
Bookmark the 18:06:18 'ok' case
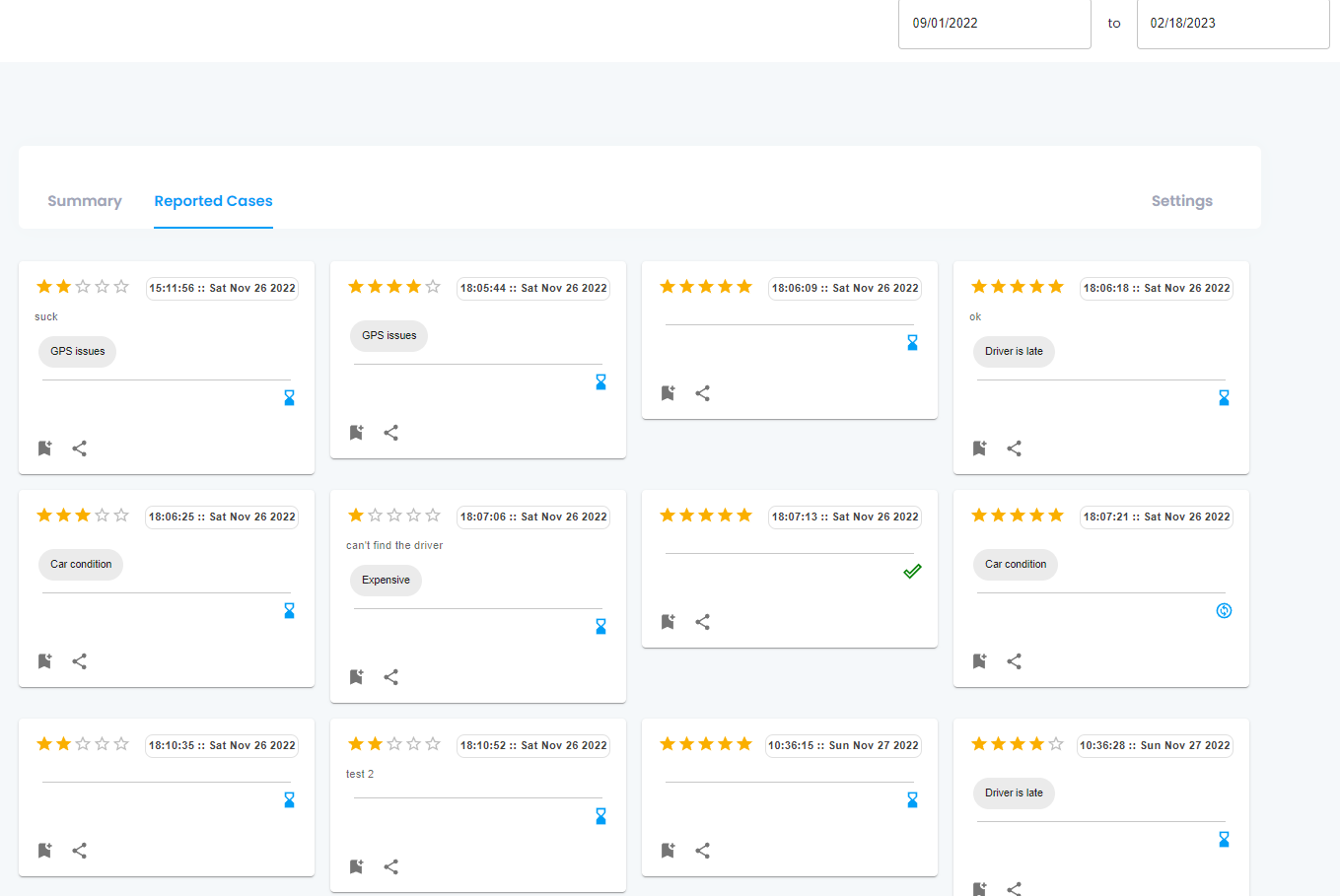tap(979, 448)
